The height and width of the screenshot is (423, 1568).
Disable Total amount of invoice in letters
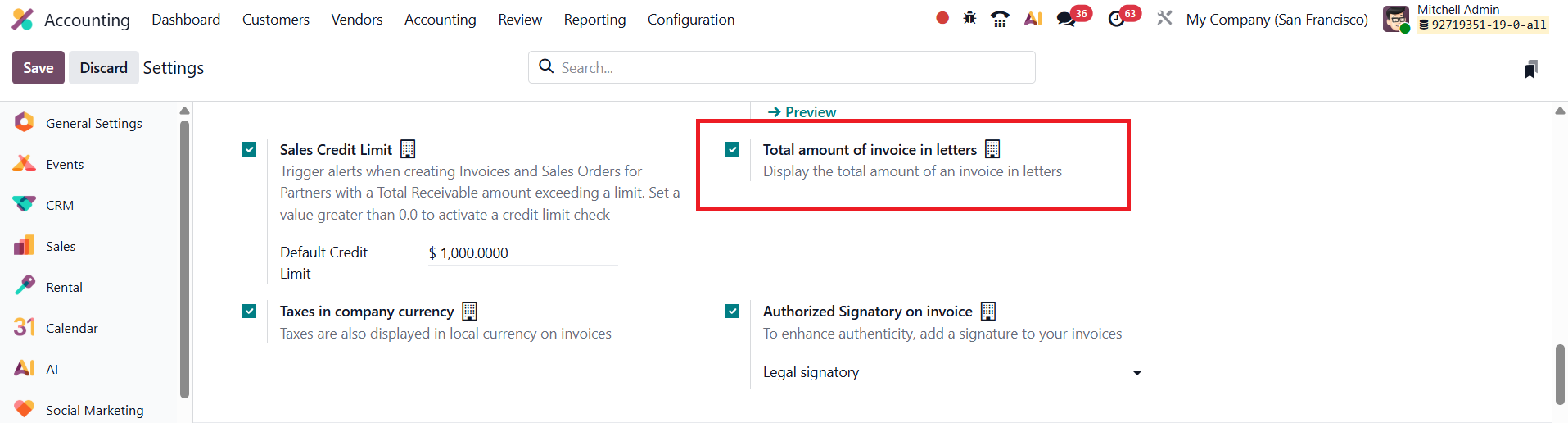click(733, 149)
